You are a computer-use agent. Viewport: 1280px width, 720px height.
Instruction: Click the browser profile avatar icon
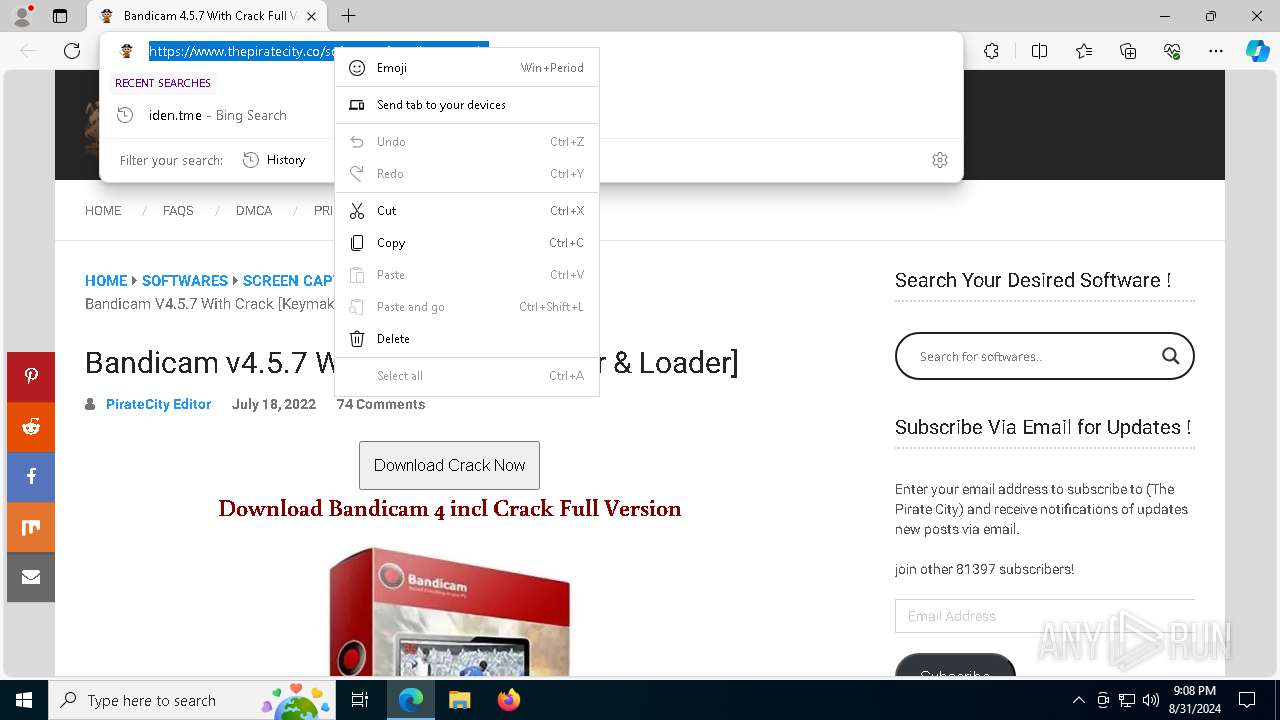click(x=22, y=16)
